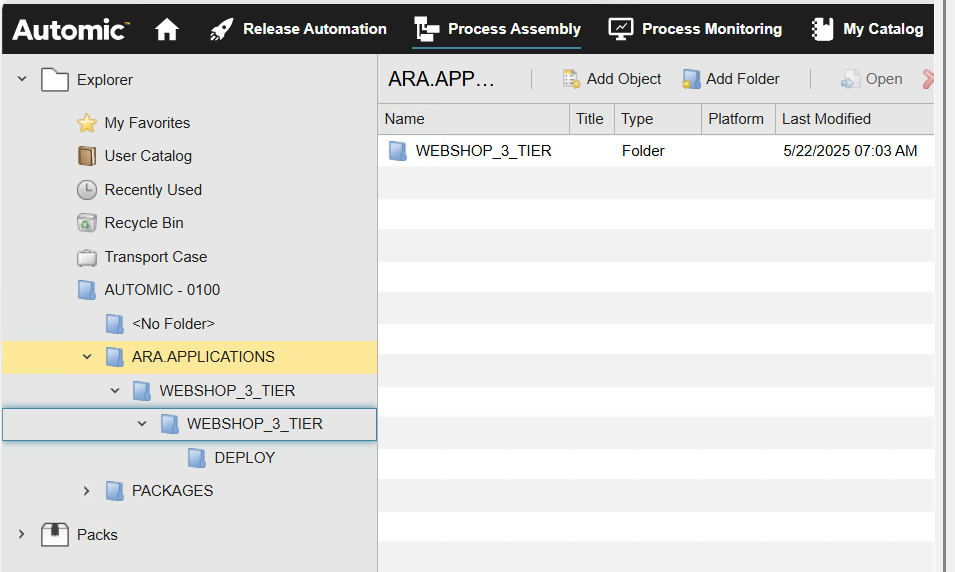This screenshot has width=955, height=572.
Task: Click the Recently Used clock icon
Action: 86,190
